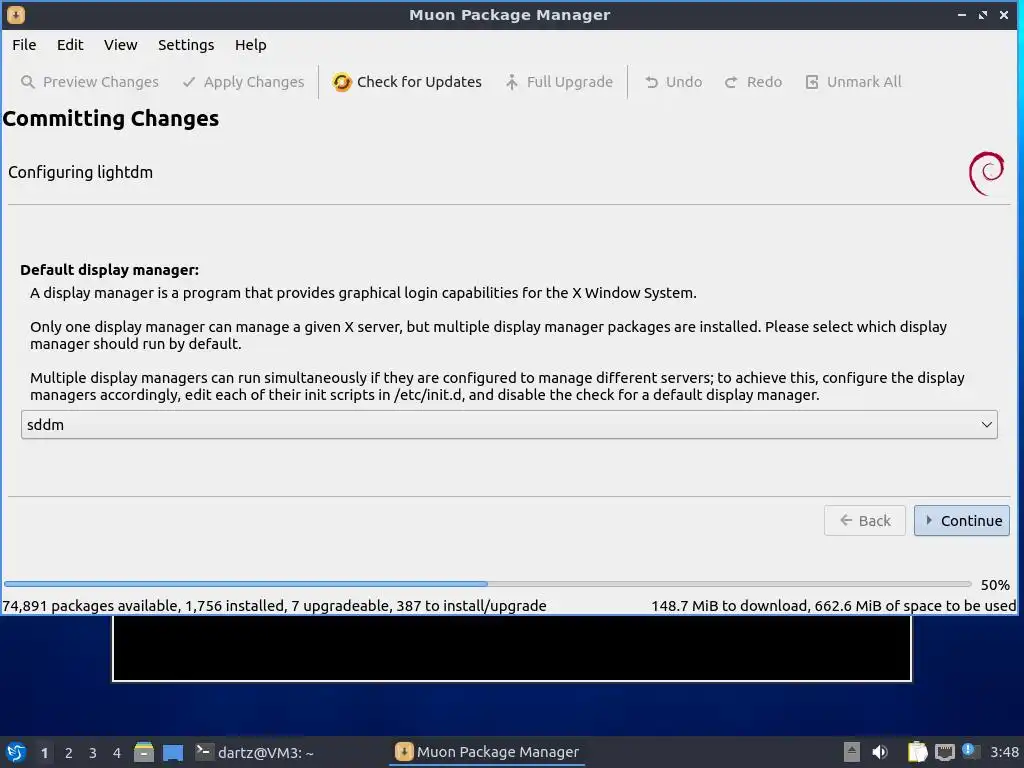Switch to workspace 4
The width and height of the screenshot is (1024, 768).
click(117, 753)
